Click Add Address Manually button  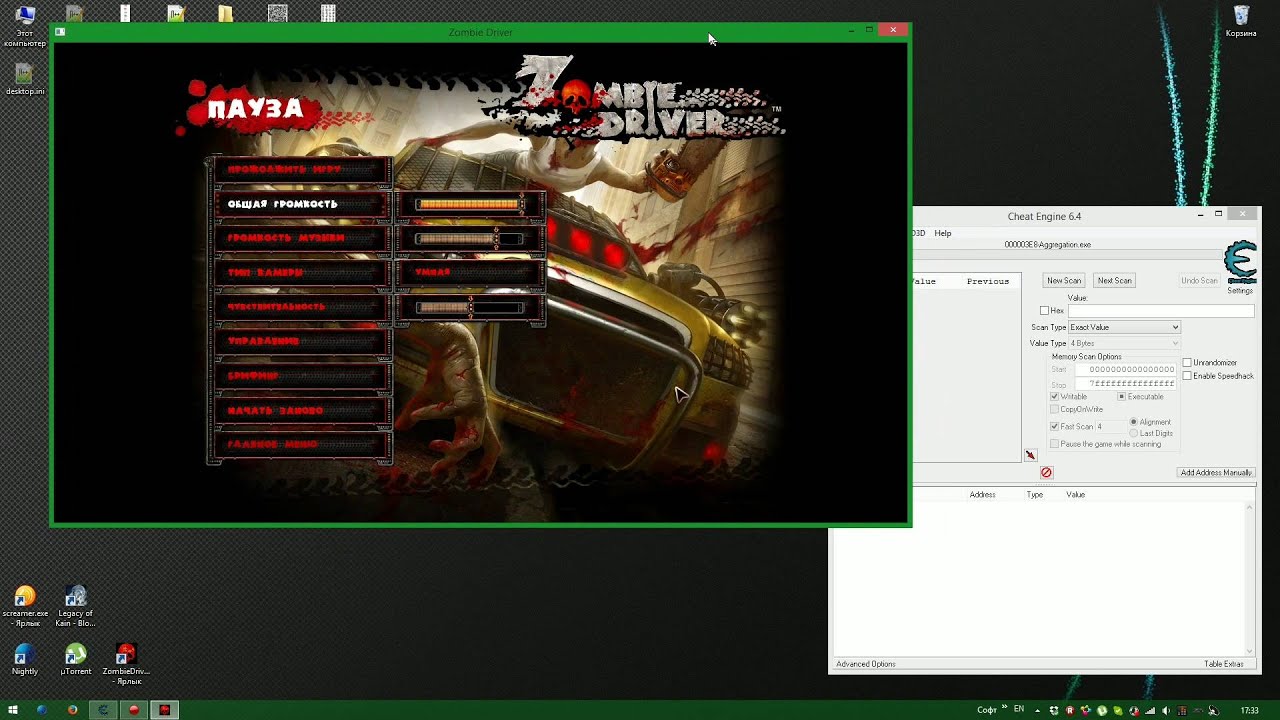1216,472
